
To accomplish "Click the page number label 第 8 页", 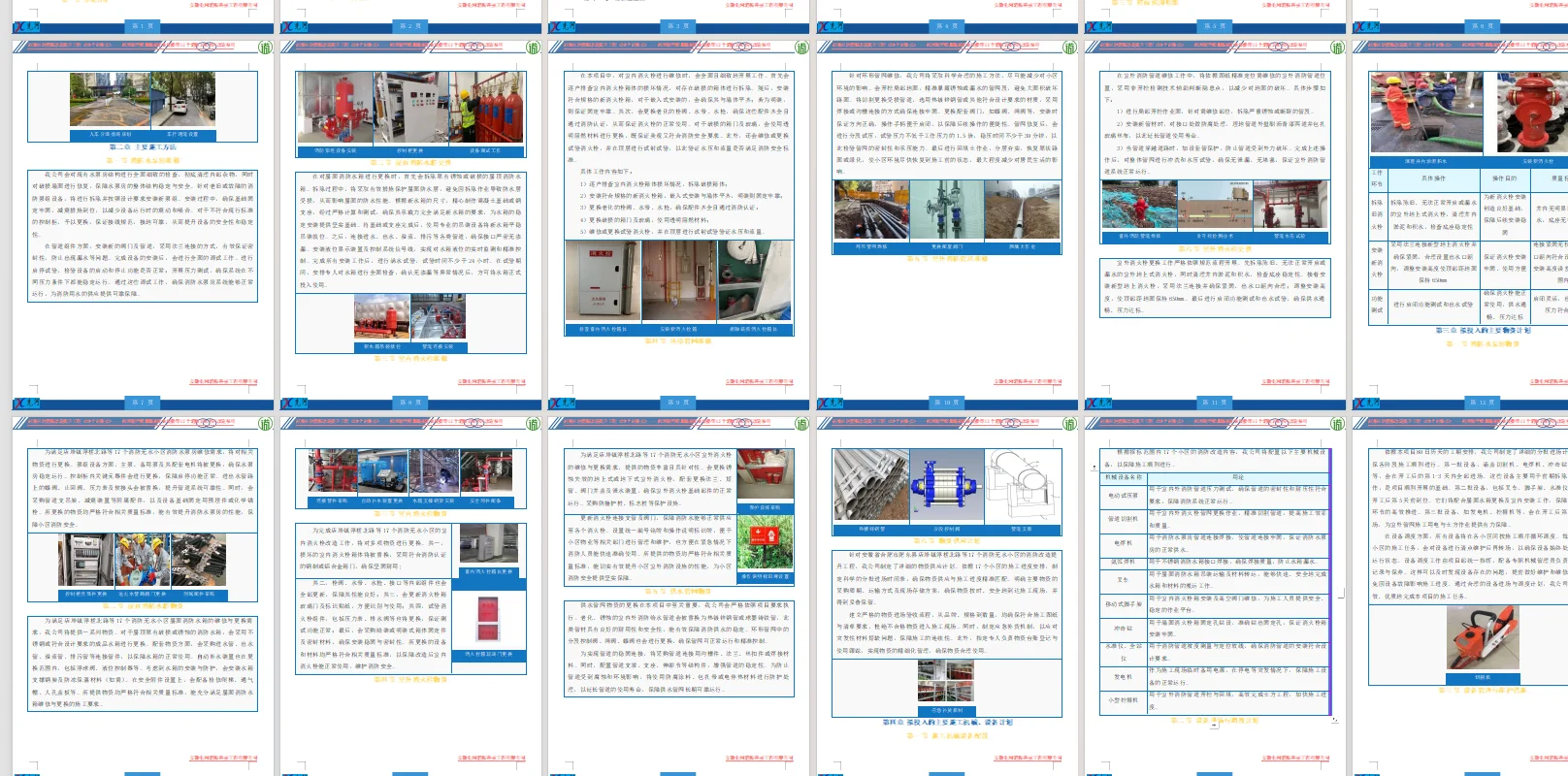I will [x=409, y=403].
